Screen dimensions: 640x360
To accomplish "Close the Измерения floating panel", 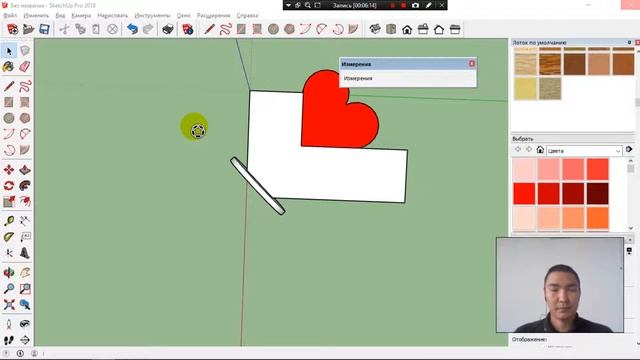I will click(x=472, y=64).
